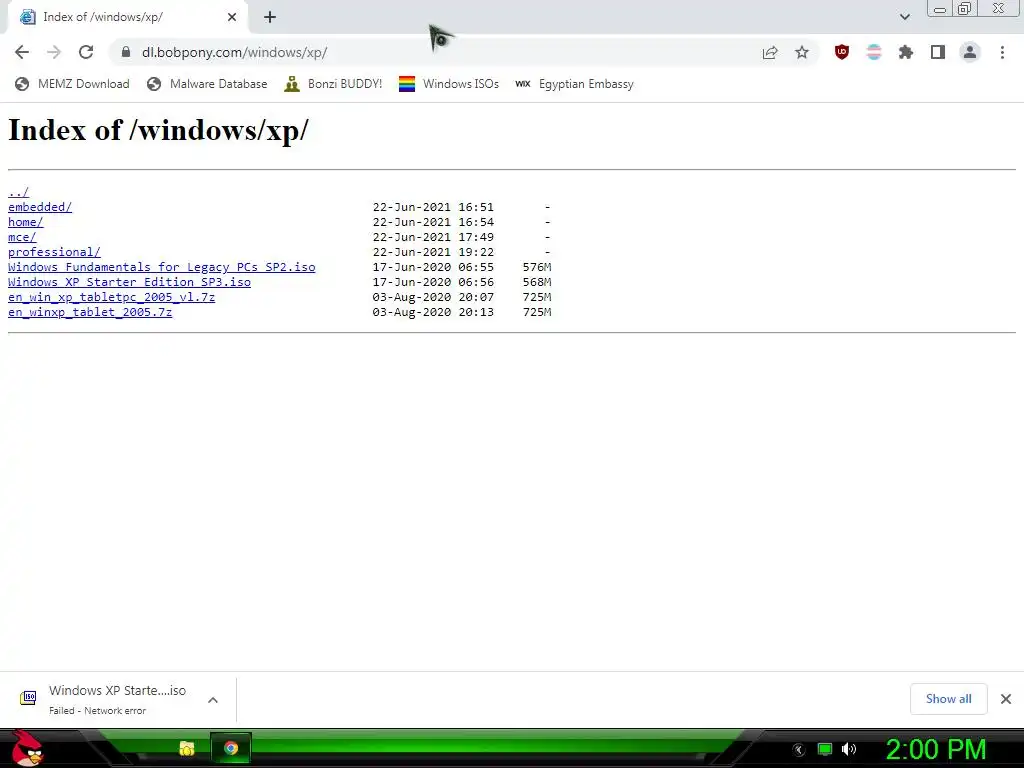
Task: Click the 576M size text
Action: [x=537, y=267]
